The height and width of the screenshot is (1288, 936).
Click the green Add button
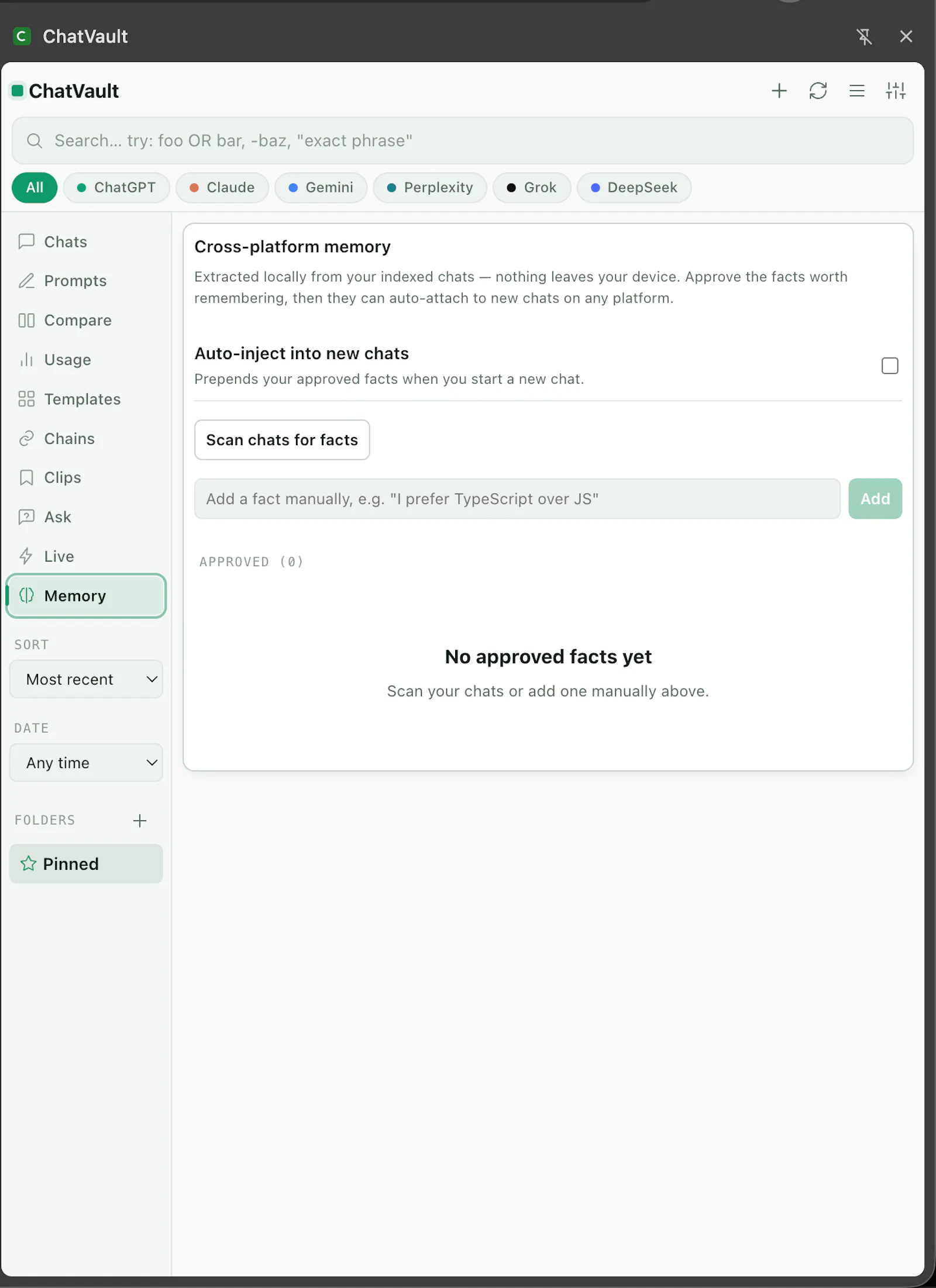tap(875, 499)
